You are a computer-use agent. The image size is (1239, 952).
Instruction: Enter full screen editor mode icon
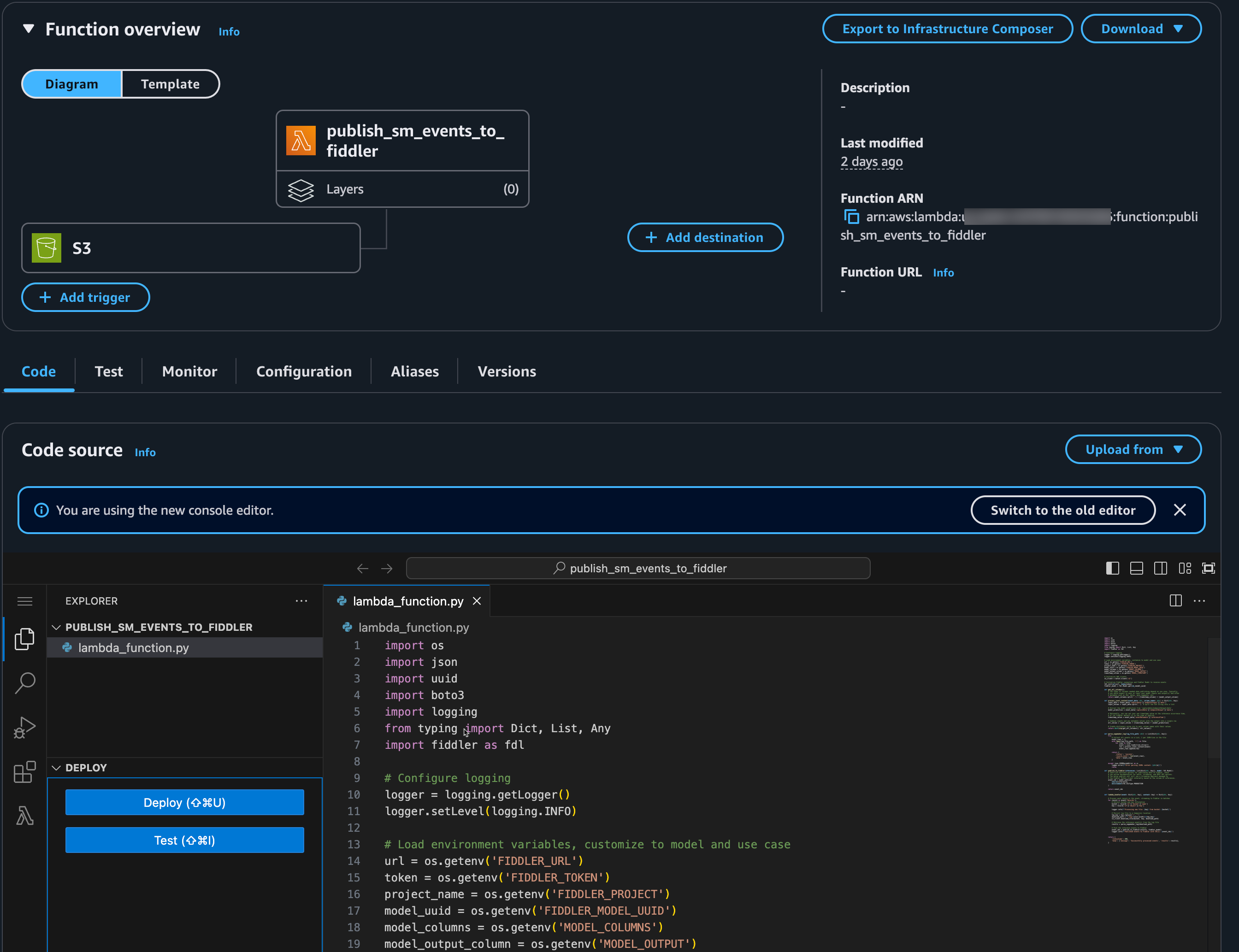pos(1208,568)
